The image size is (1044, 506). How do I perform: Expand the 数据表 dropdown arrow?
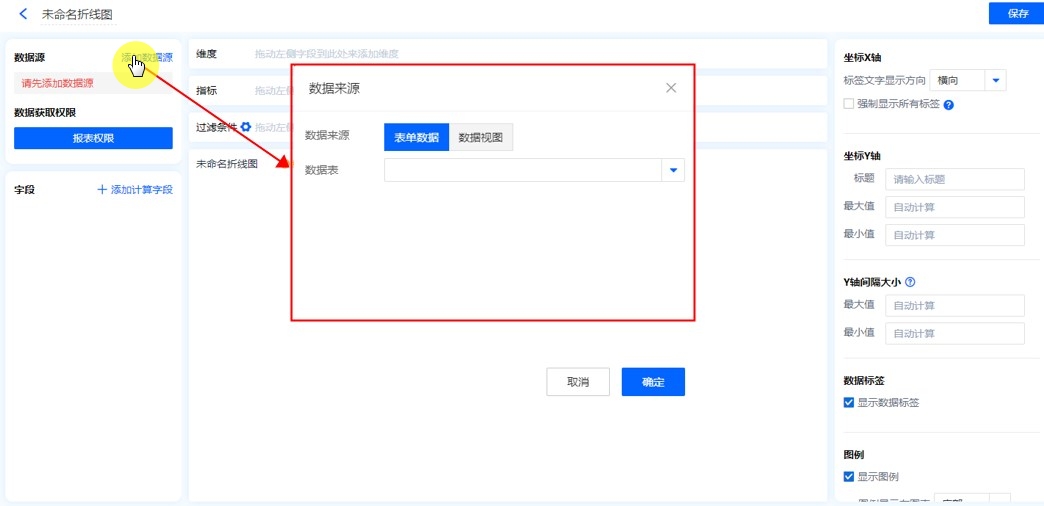[673, 171]
